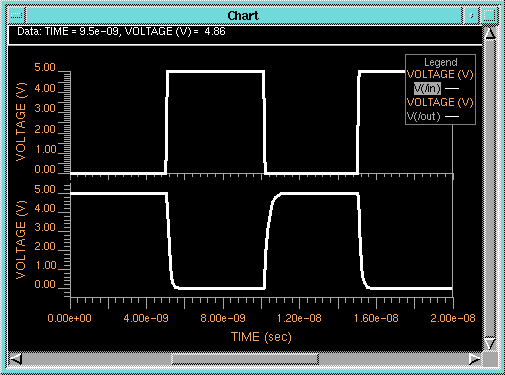Click the vertical scrollbar up arrow

[490, 34]
